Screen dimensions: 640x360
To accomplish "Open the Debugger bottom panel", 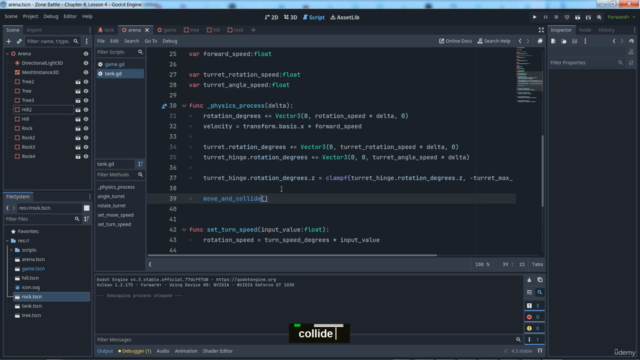I will (135, 351).
